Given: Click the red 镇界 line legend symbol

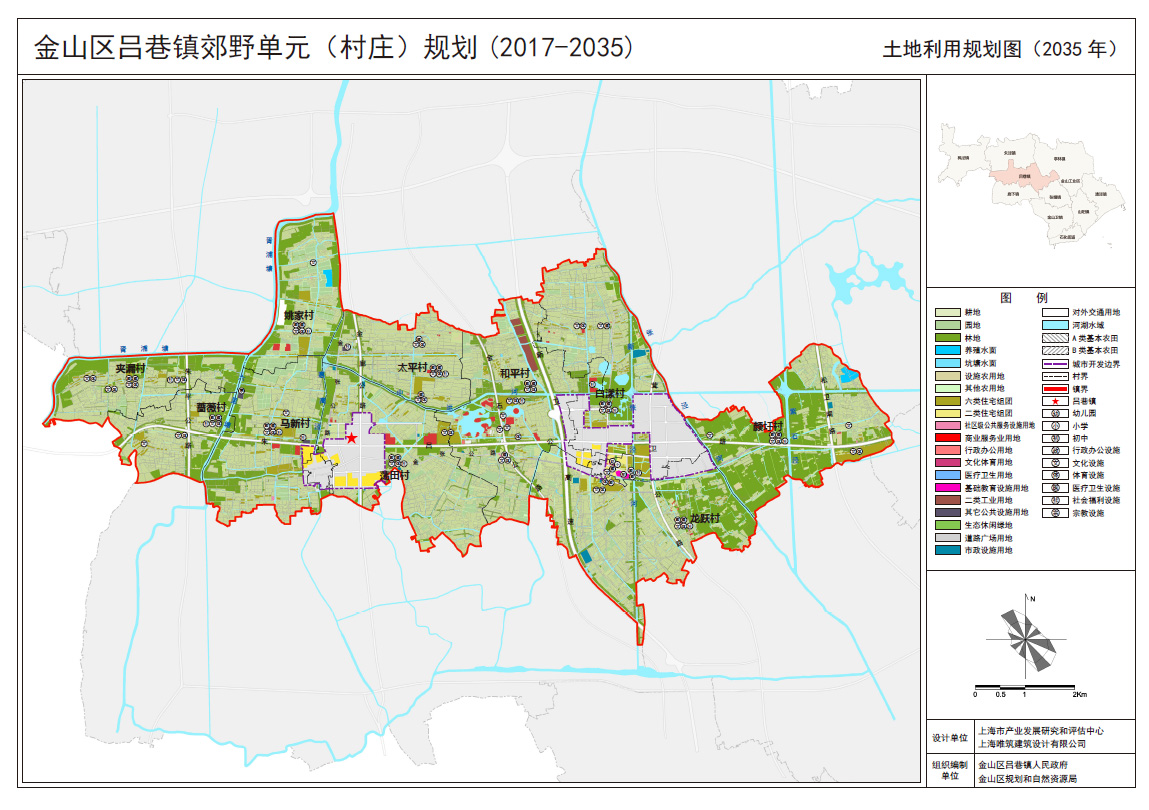Looking at the screenshot, I should click(1055, 389).
